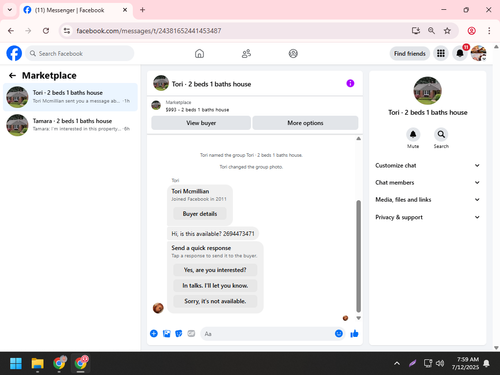Open the Groups icon in top navigation
The image size is (500, 375).
293,53
